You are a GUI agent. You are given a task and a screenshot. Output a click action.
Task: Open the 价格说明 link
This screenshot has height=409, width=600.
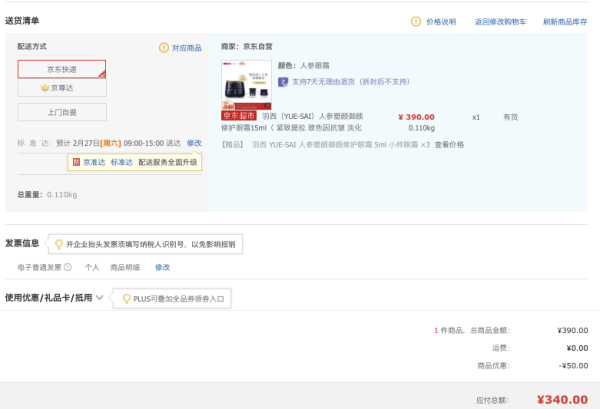[x=441, y=22]
